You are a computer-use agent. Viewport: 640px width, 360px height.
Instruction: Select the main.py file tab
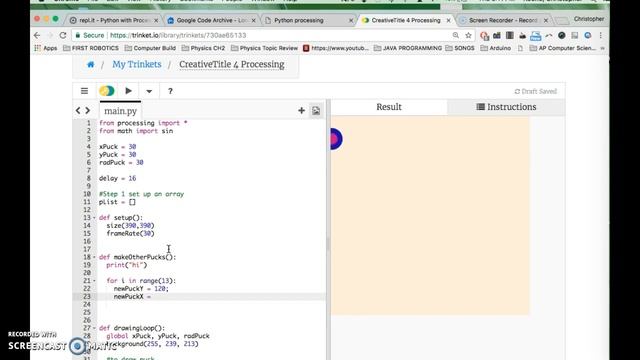click(120, 111)
